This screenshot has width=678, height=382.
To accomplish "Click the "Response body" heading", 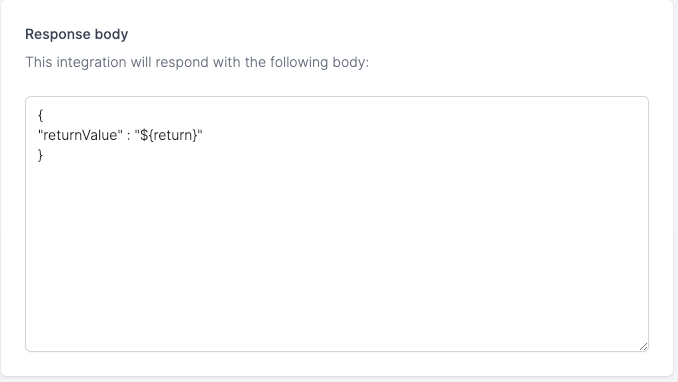I will [77, 34].
